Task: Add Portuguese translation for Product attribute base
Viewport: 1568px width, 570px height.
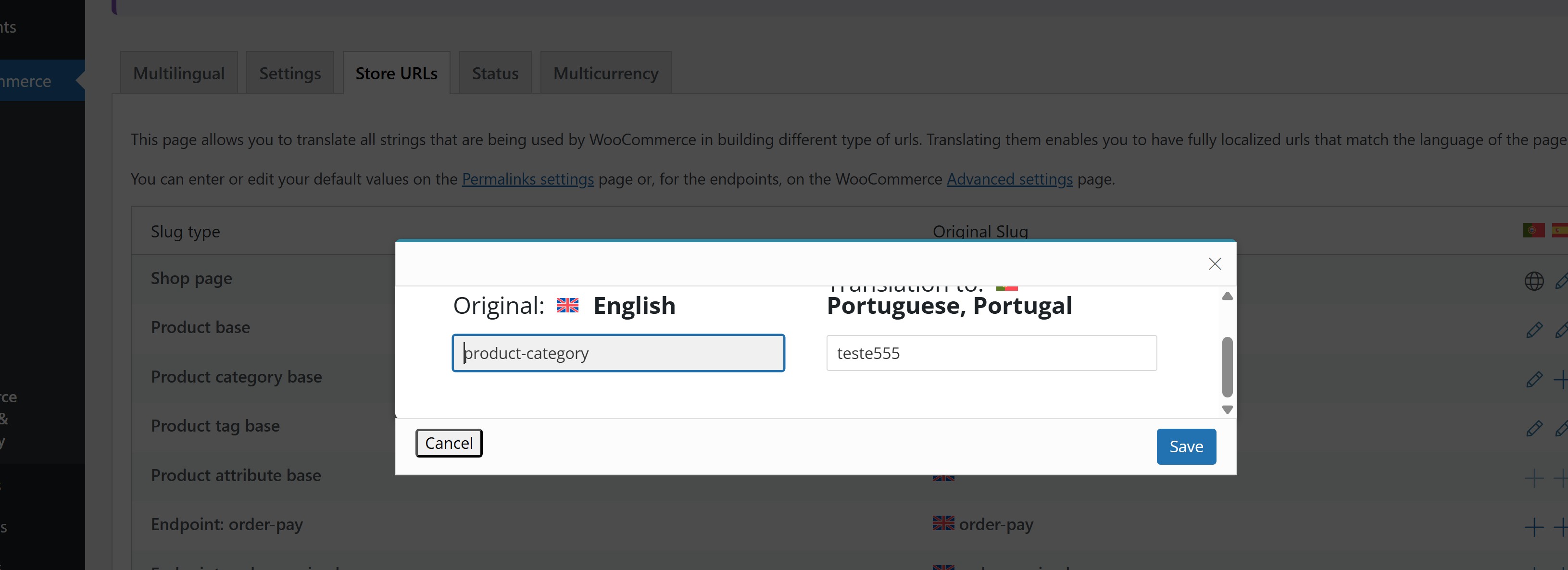Action: point(1534,478)
